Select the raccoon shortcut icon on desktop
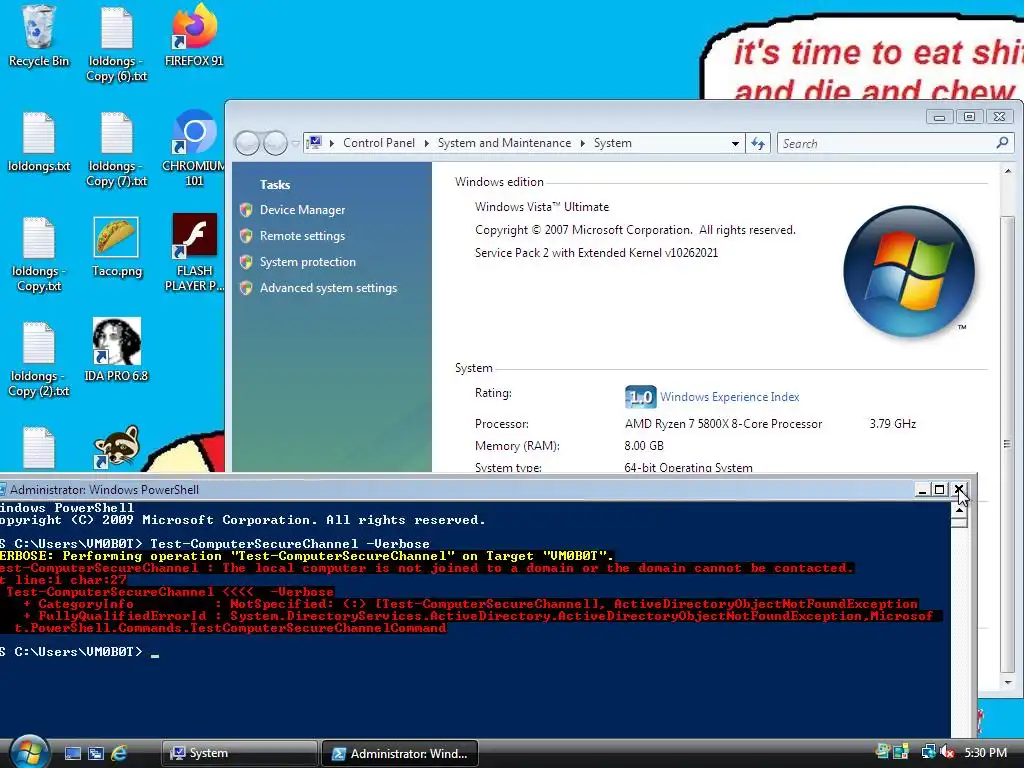 (x=117, y=447)
